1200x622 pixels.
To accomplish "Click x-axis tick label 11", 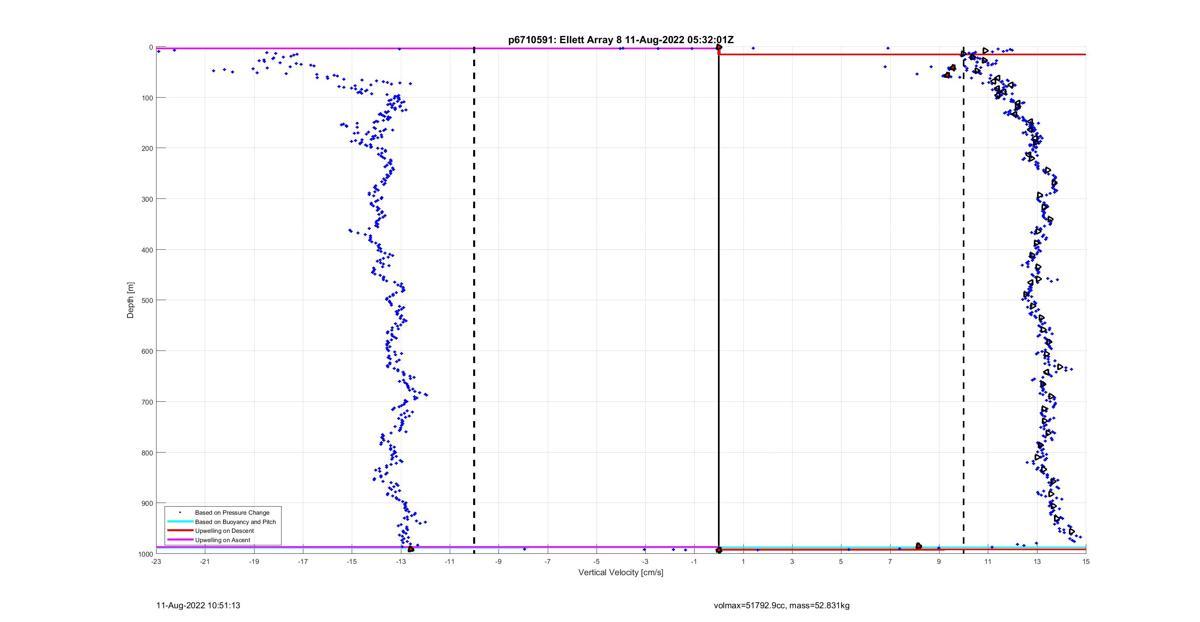I will pos(988,561).
